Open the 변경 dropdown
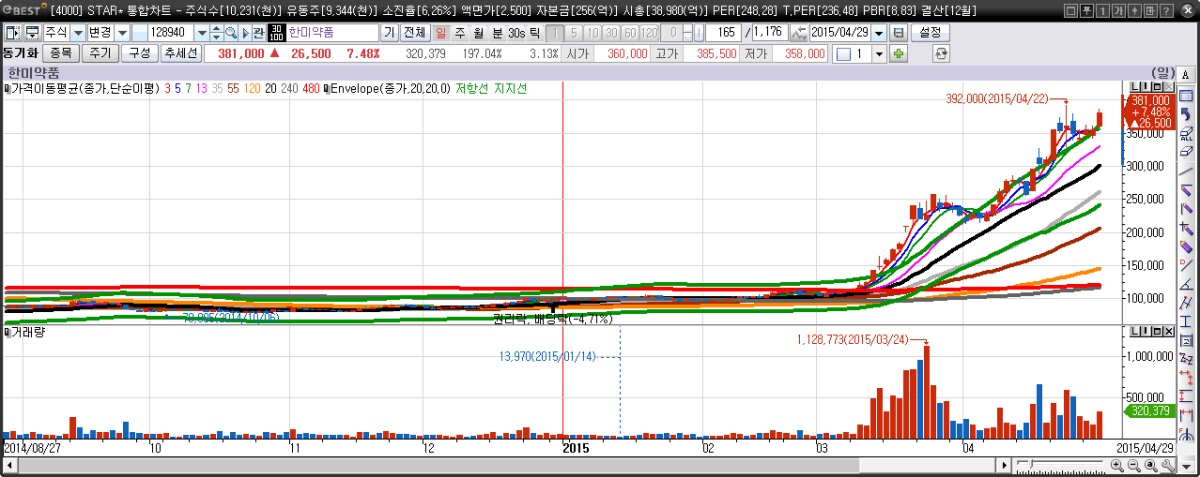Screen dimensions: 1200x477 coord(121,33)
